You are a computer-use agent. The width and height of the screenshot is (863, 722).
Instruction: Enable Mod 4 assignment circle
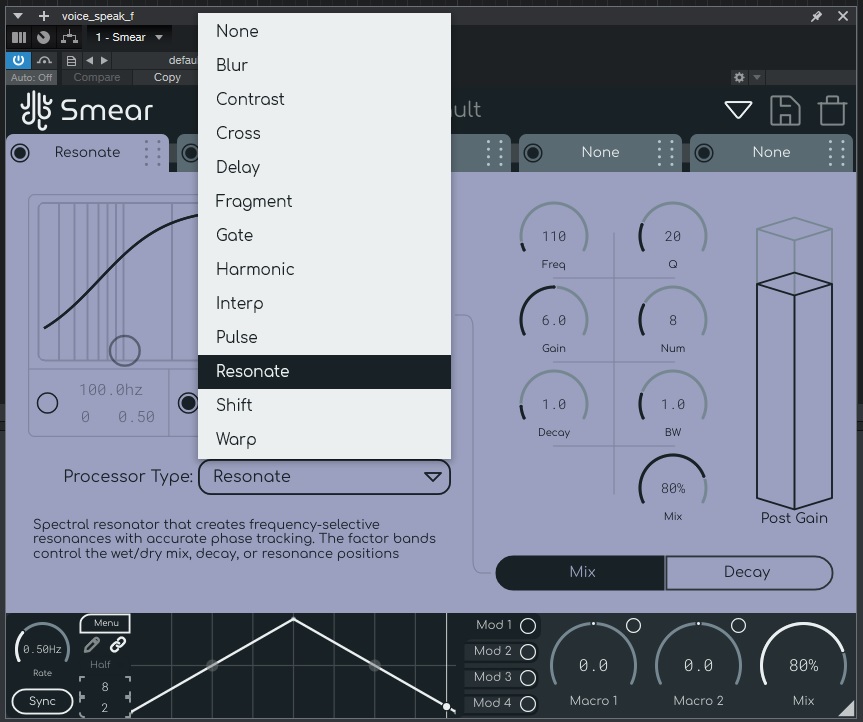tap(528, 703)
